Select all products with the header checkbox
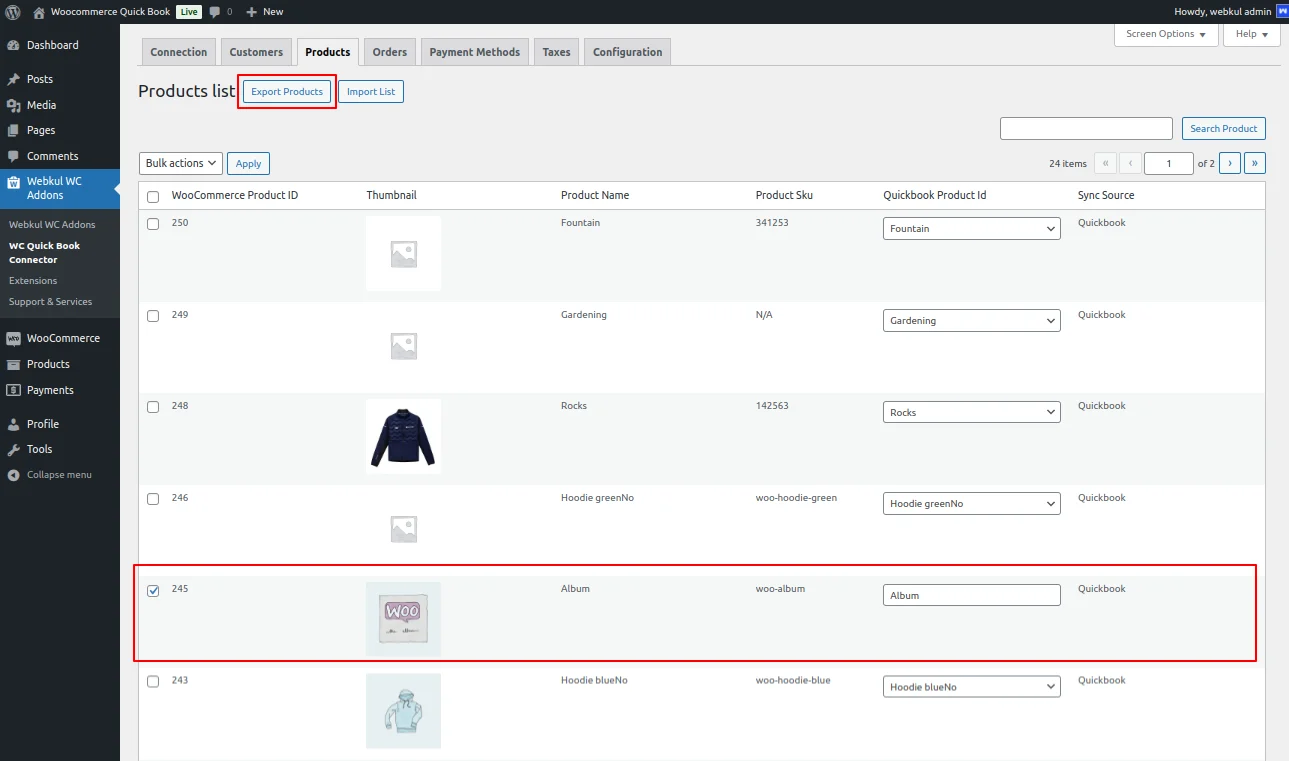 click(152, 197)
